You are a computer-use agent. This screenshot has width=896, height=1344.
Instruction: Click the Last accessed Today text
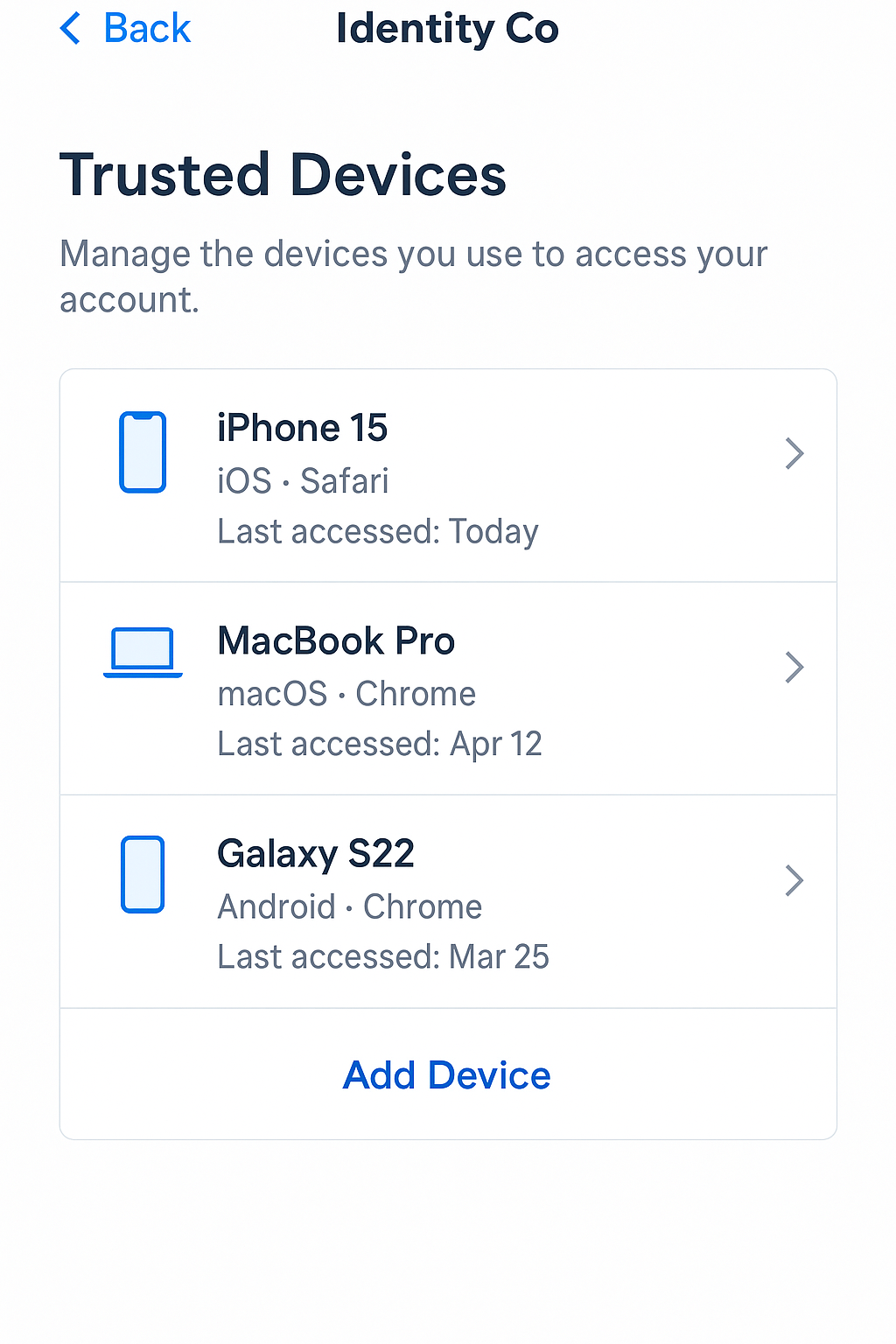point(377,531)
